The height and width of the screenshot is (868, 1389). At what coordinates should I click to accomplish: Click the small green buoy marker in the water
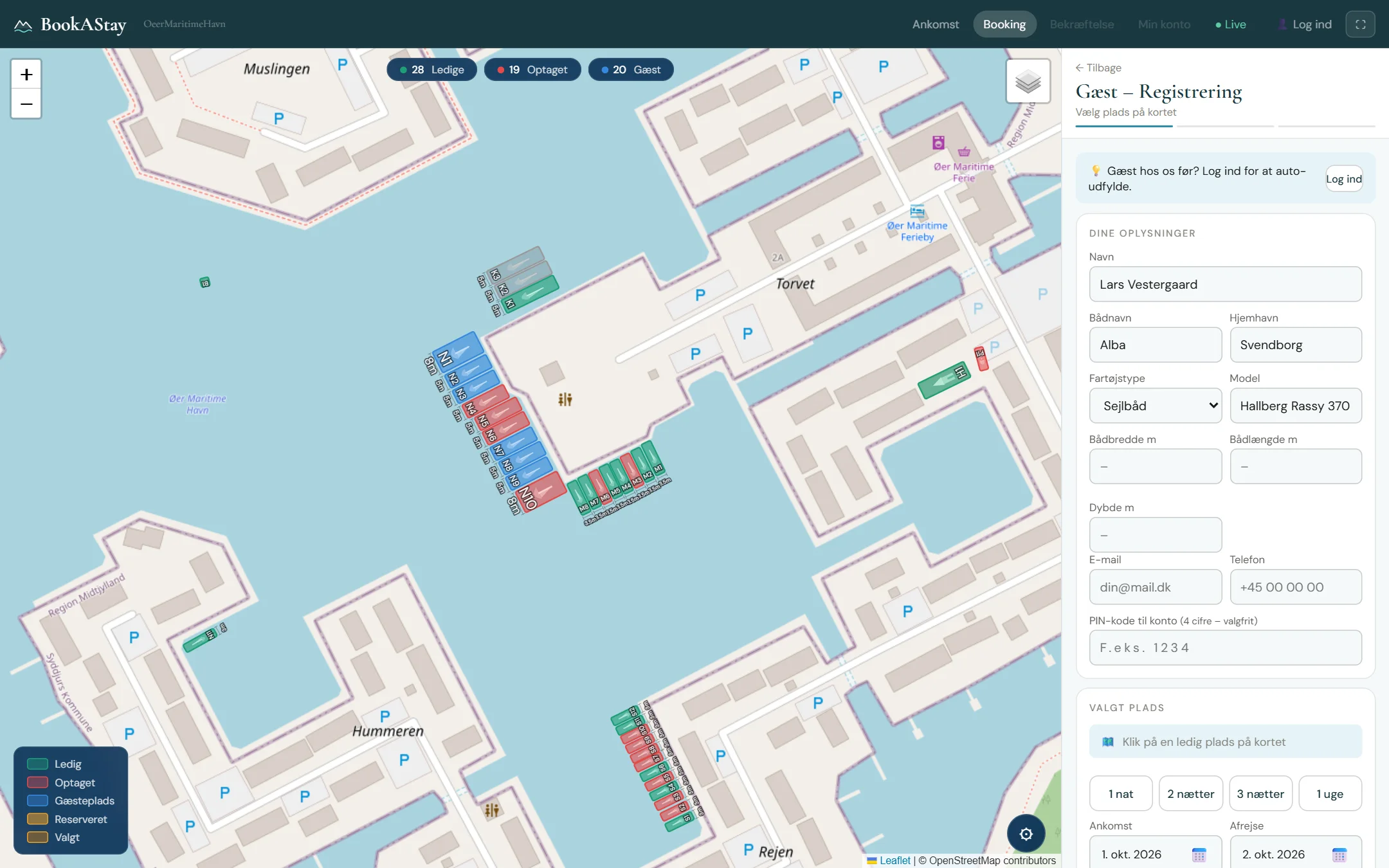pyautogui.click(x=205, y=282)
